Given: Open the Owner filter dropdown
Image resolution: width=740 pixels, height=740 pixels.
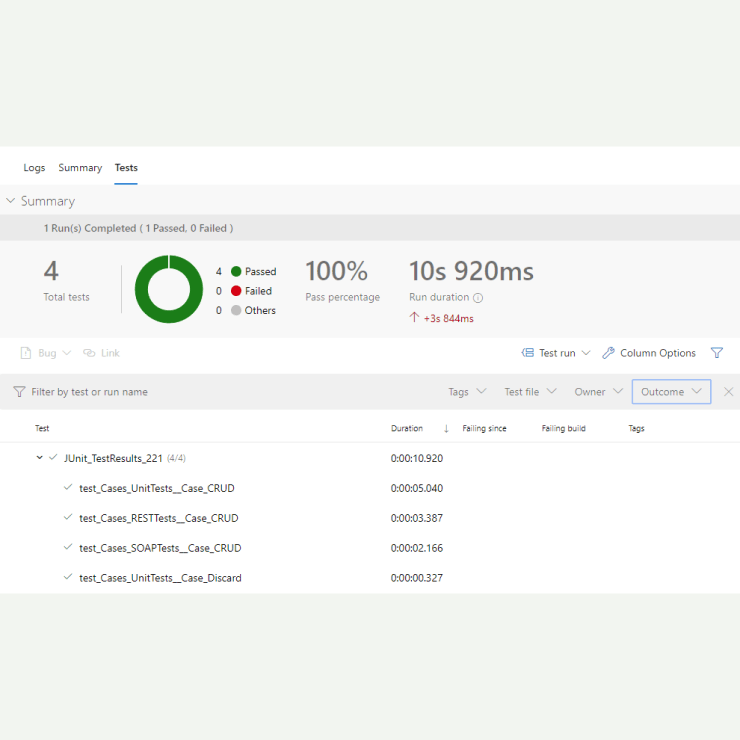Looking at the screenshot, I should click(598, 392).
